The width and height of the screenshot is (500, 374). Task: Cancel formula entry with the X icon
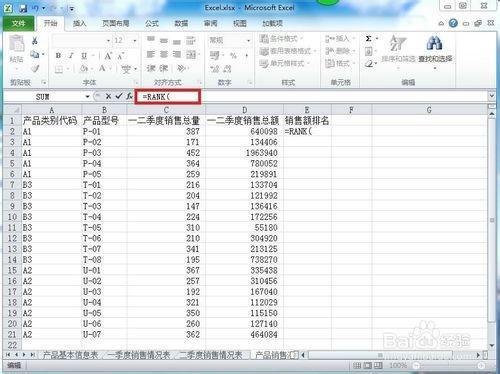point(108,96)
